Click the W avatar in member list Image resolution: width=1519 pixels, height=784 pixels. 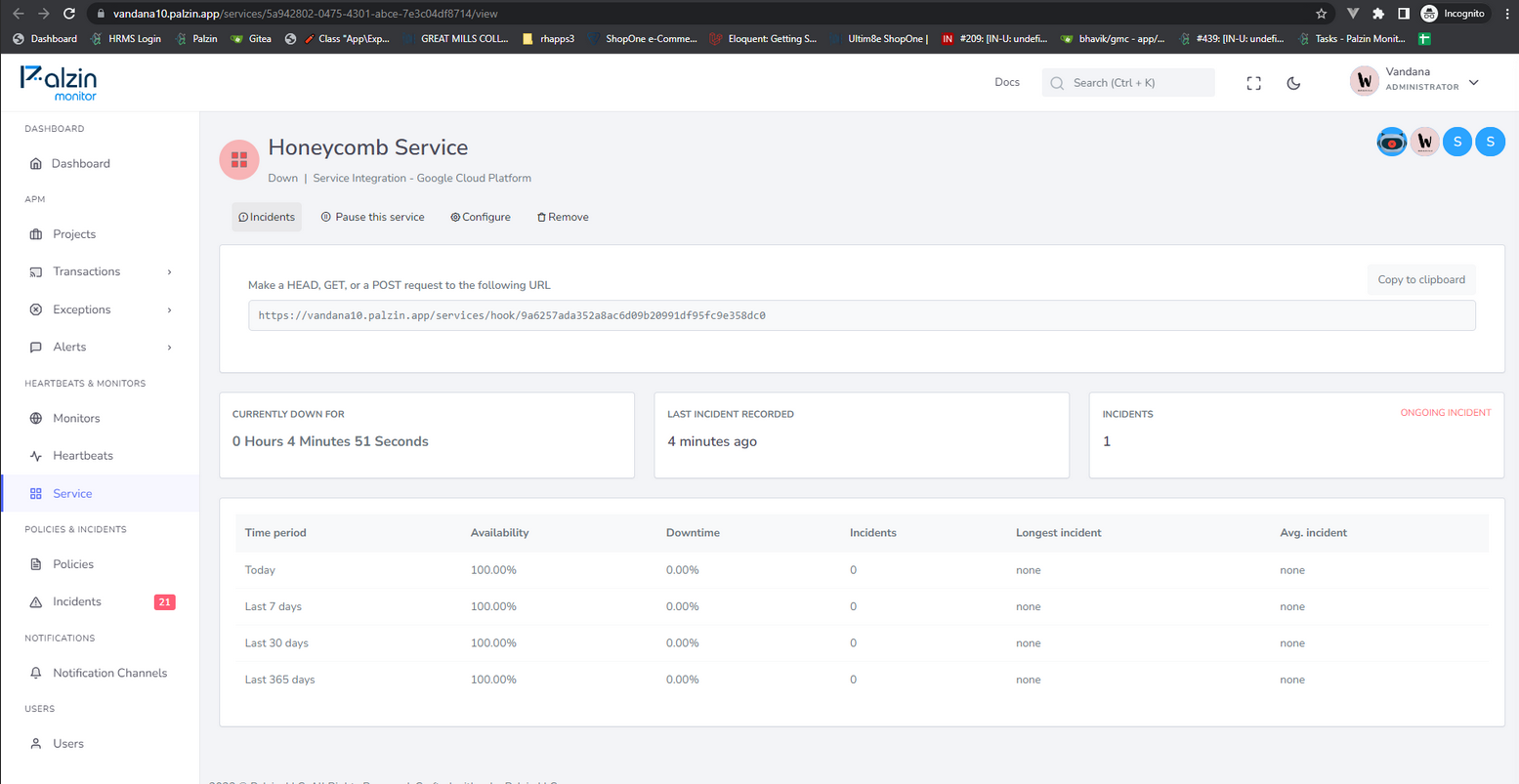pyautogui.click(x=1424, y=142)
